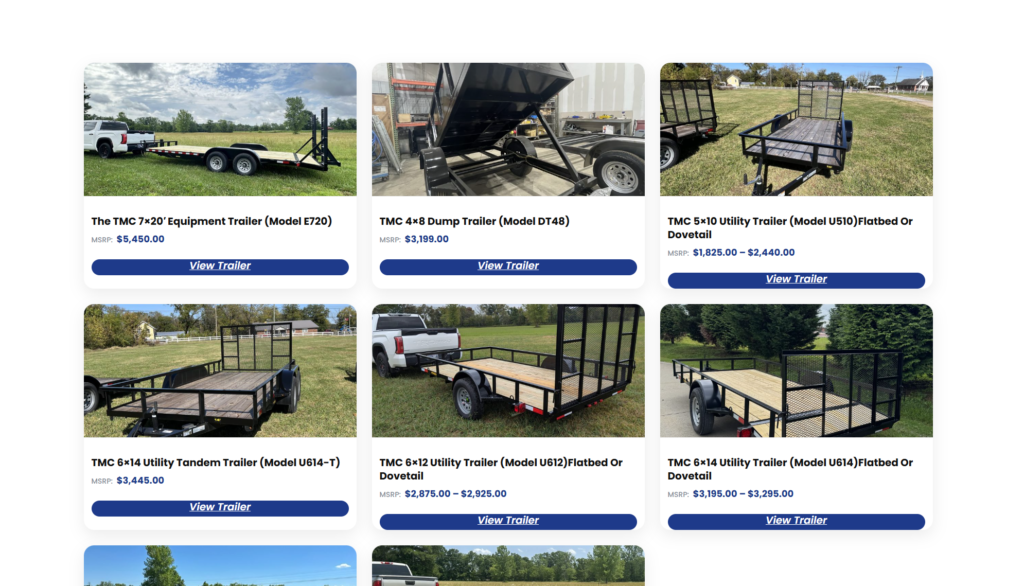Click View Trailer for Model E720
Screen dimensions: 1024x586
(220, 267)
